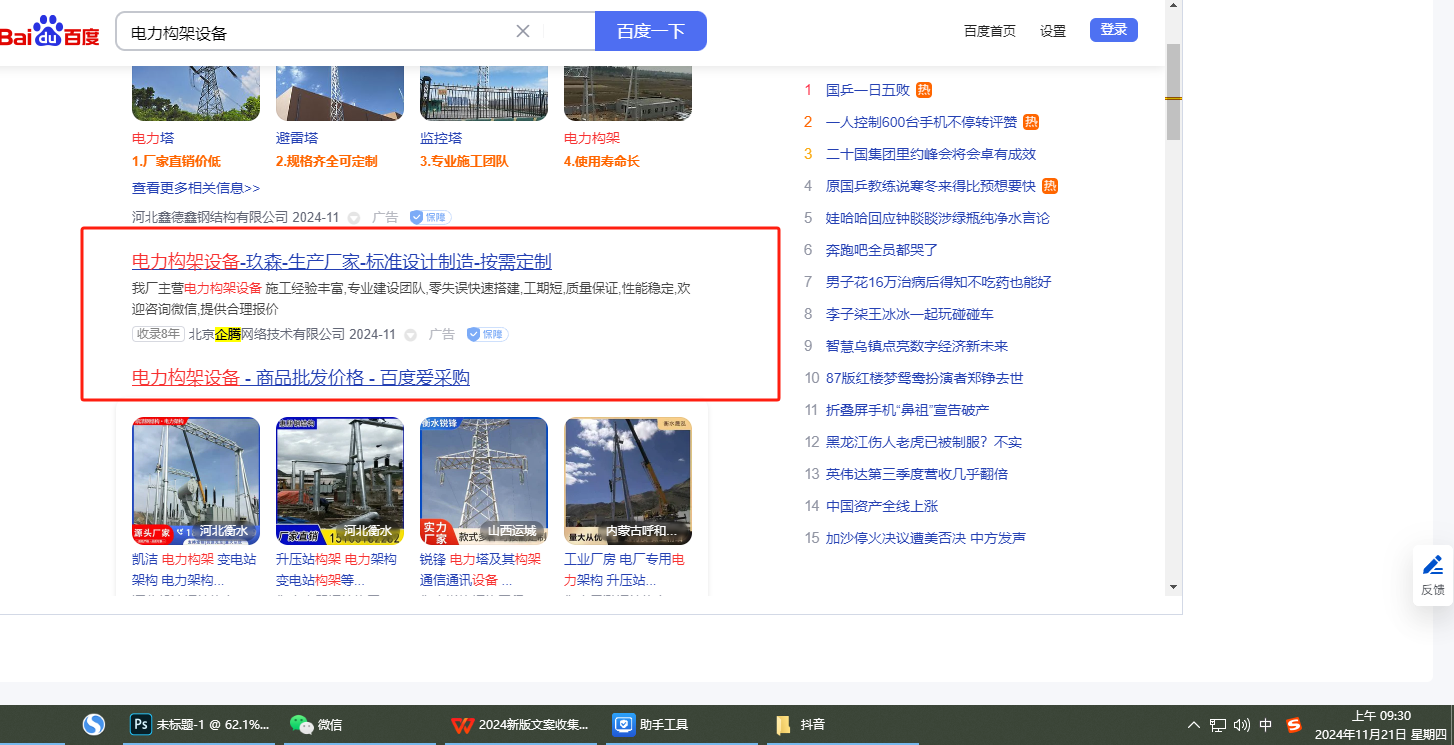Expand the dropdown arrow beside 北京企腾网络技术有限公司
The height and width of the screenshot is (745, 1454).
click(x=411, y=335)
